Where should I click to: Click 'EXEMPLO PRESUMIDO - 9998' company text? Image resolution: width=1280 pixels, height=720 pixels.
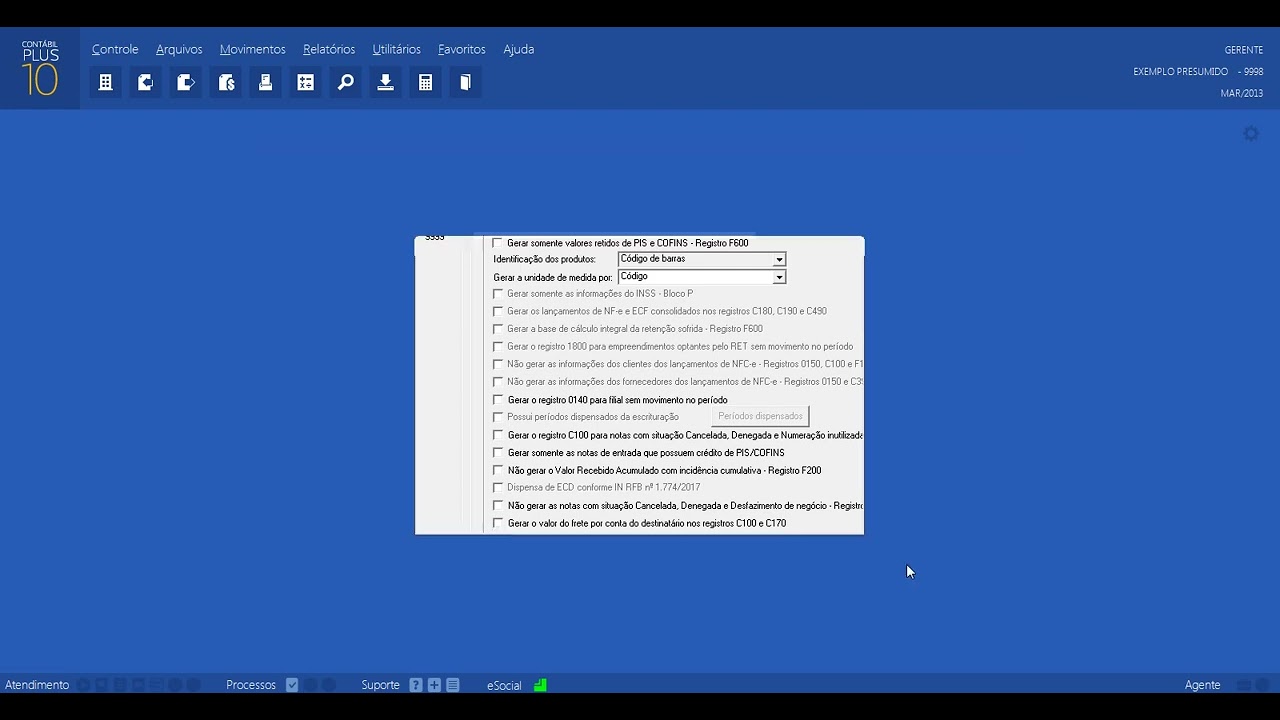tap(1198, 72)
